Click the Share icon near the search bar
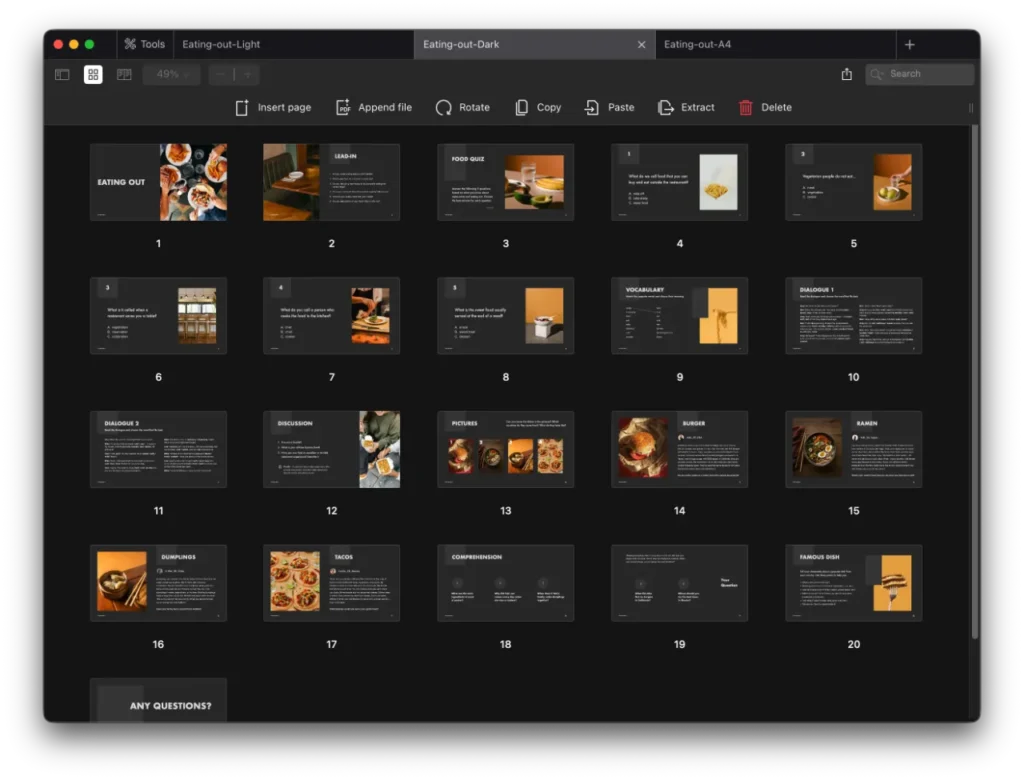 click(x=846, y=74)
